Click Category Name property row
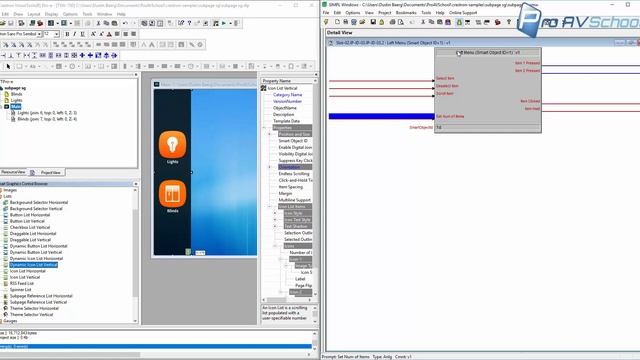 288,95
